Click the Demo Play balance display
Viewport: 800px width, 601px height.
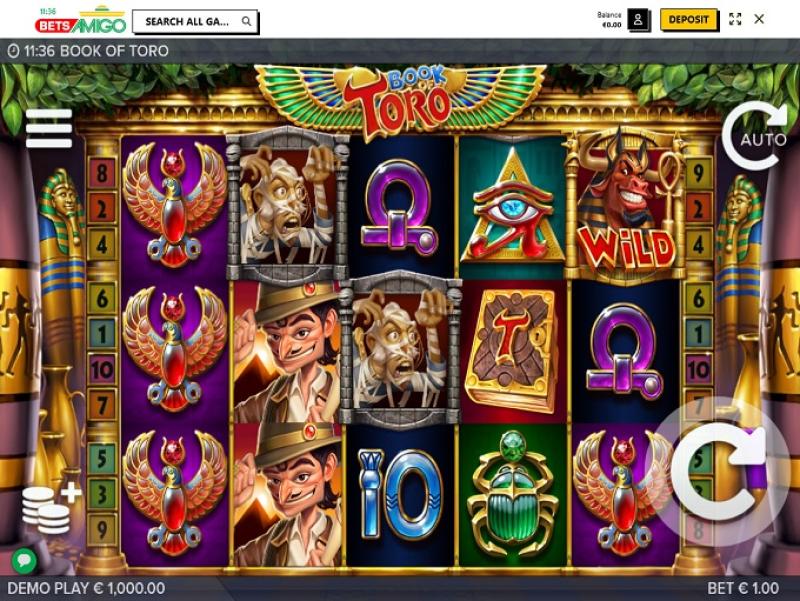pyautogui.click(x=86, y=588)
